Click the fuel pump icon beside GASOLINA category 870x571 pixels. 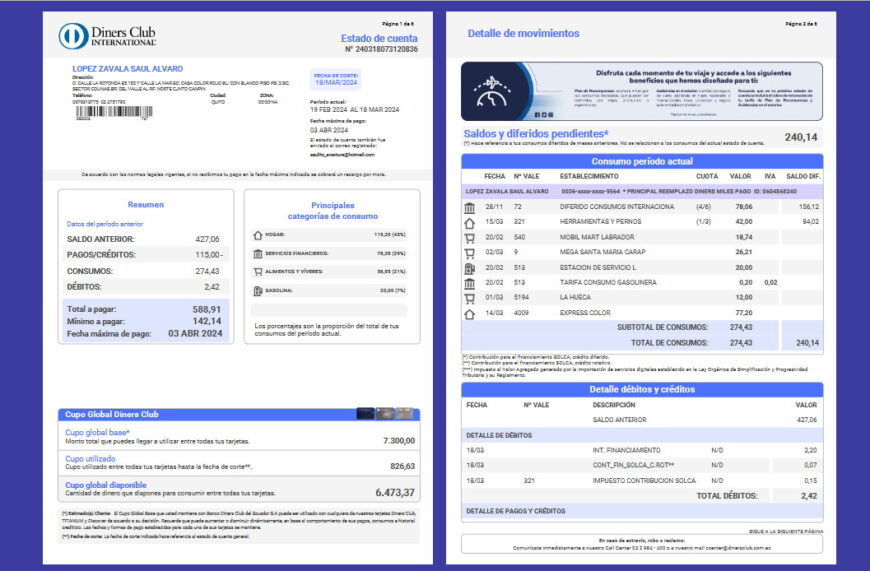257,291
